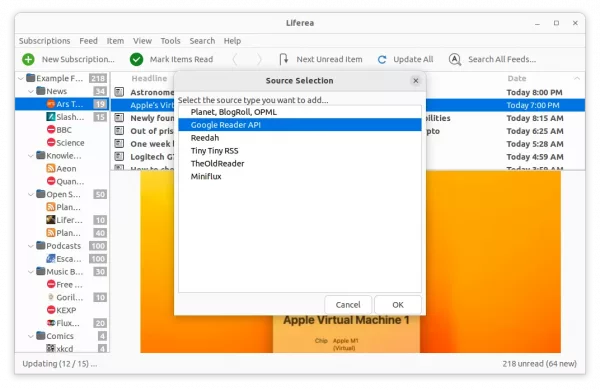600x390 pixels.
Task: Click the Goril... feed icon
Action: click(51, 297)
